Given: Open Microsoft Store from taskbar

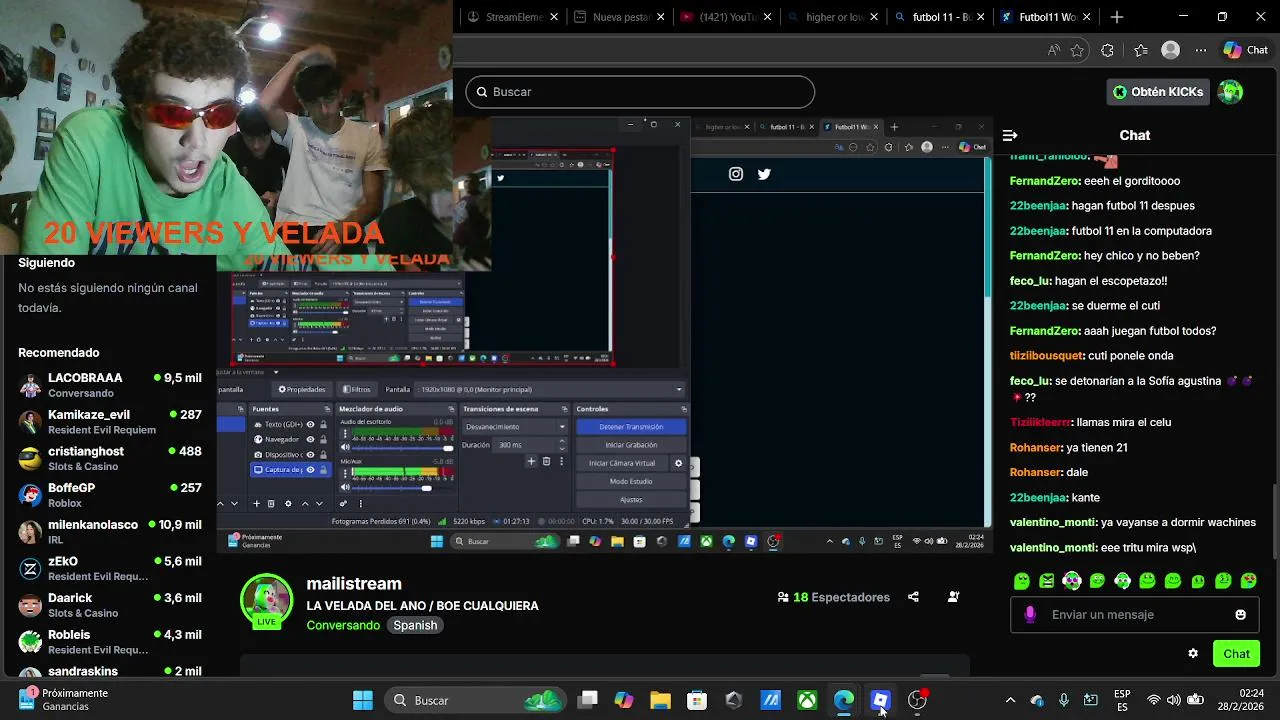Looking at the screenshot, I should point(697,700).
